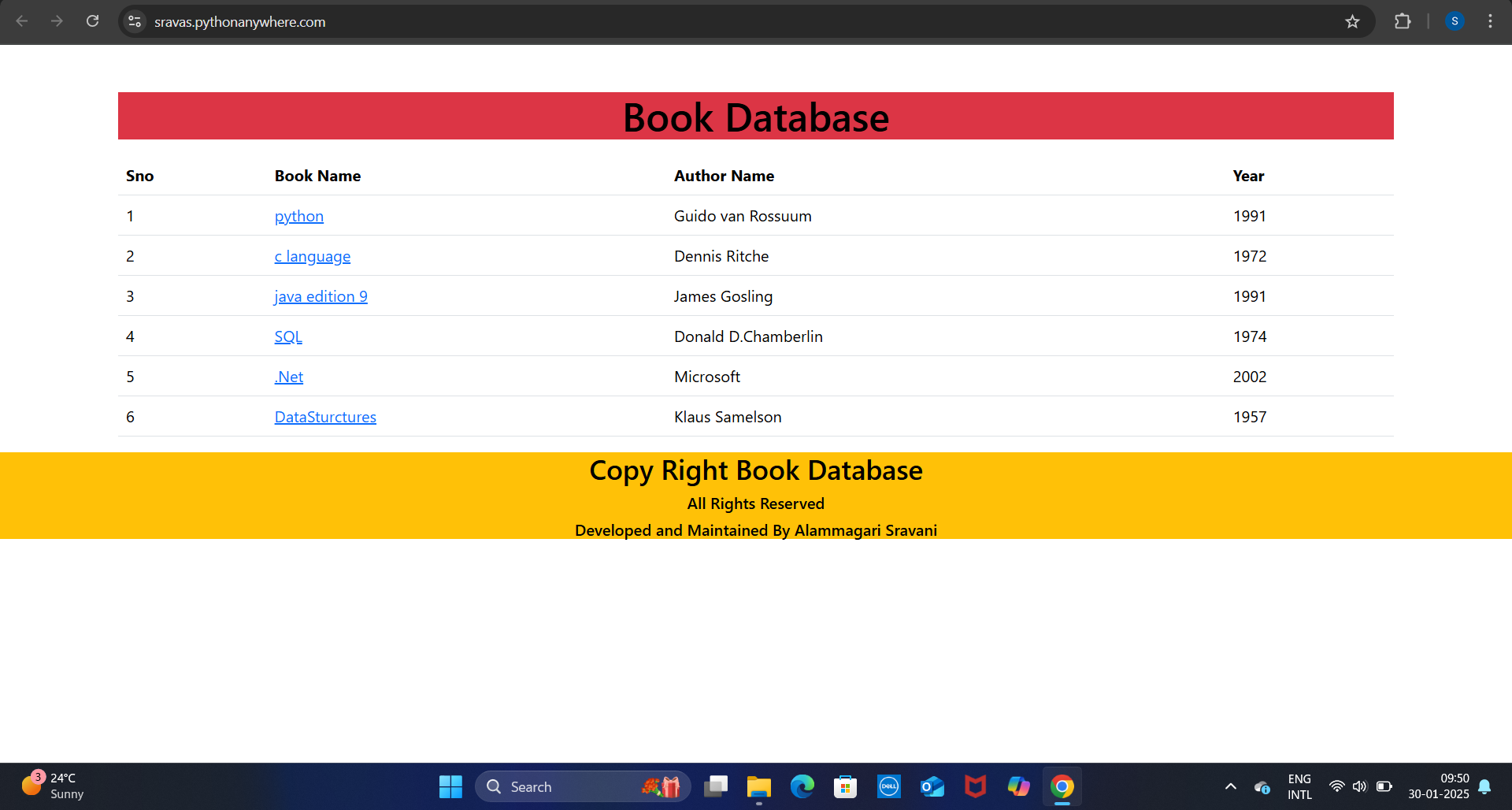Open Copilot from the taskbar
The height and width of the screenshot is (810, 1512).
(x=1019, y=786)
